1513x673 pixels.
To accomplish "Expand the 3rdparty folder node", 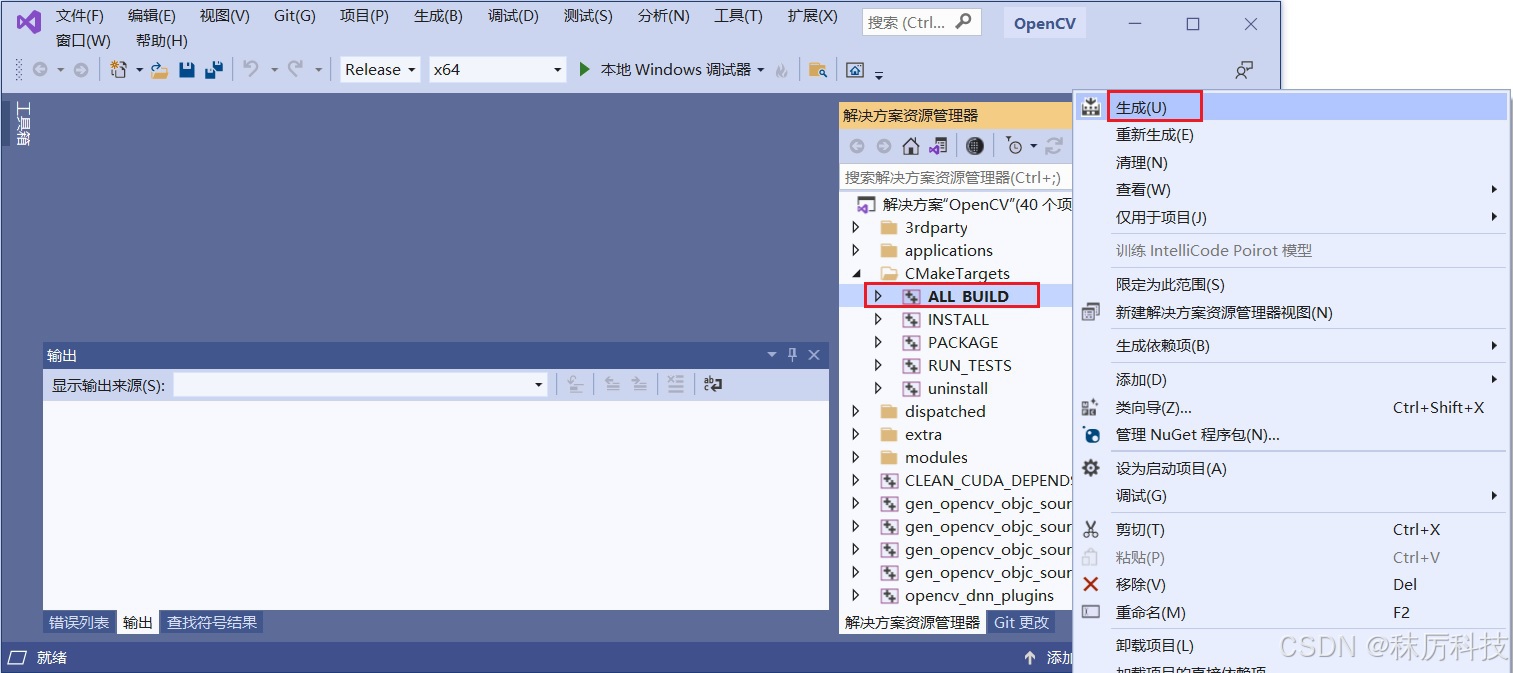I will (855, 227).
